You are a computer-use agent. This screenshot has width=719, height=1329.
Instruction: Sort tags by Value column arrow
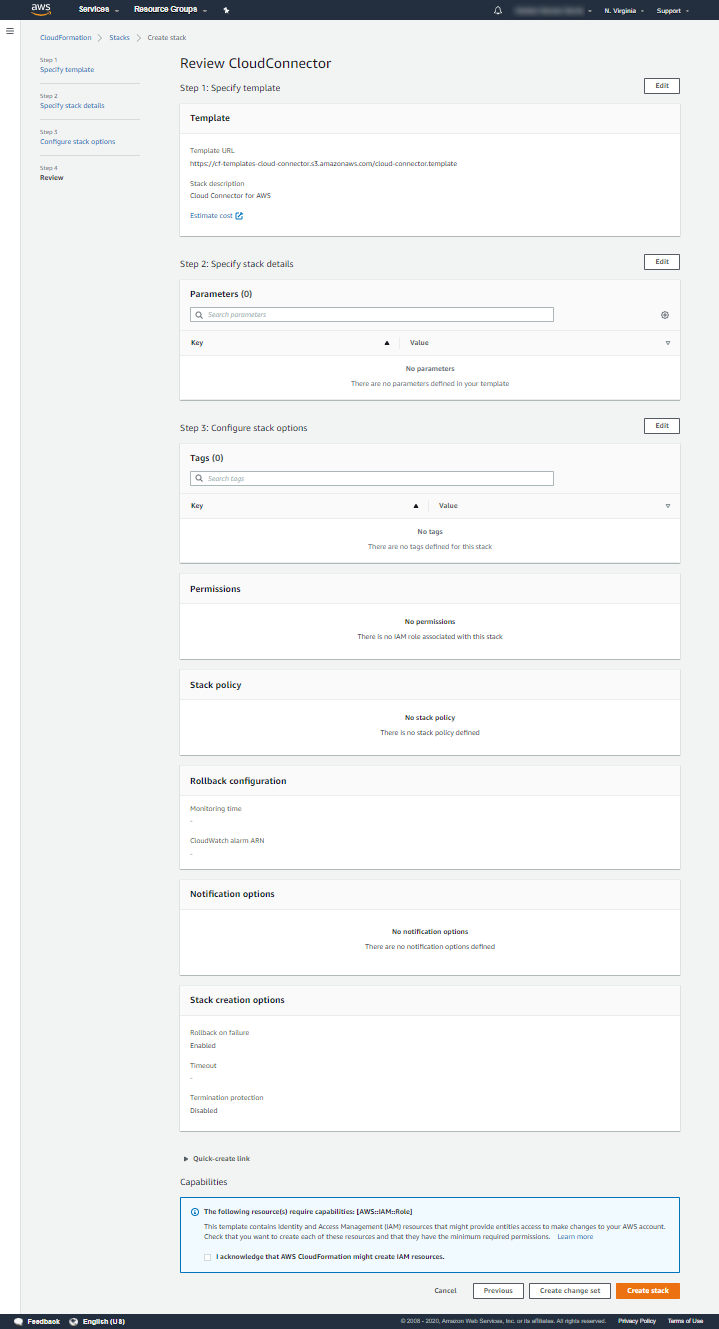[x=668, y=506]
